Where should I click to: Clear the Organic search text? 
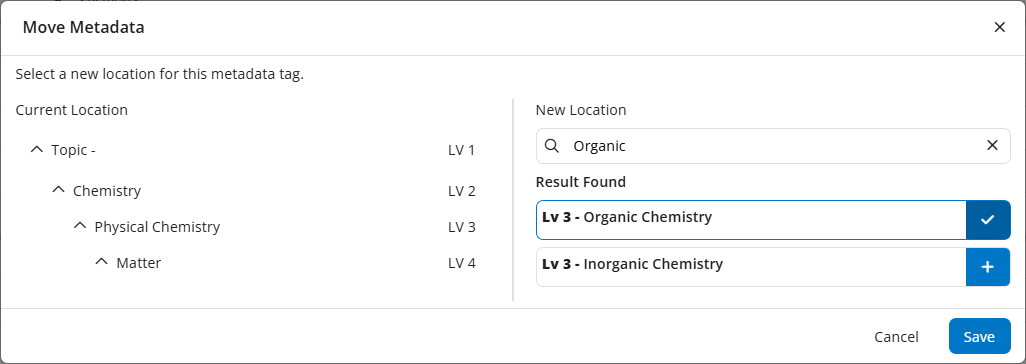coord(993,145)
